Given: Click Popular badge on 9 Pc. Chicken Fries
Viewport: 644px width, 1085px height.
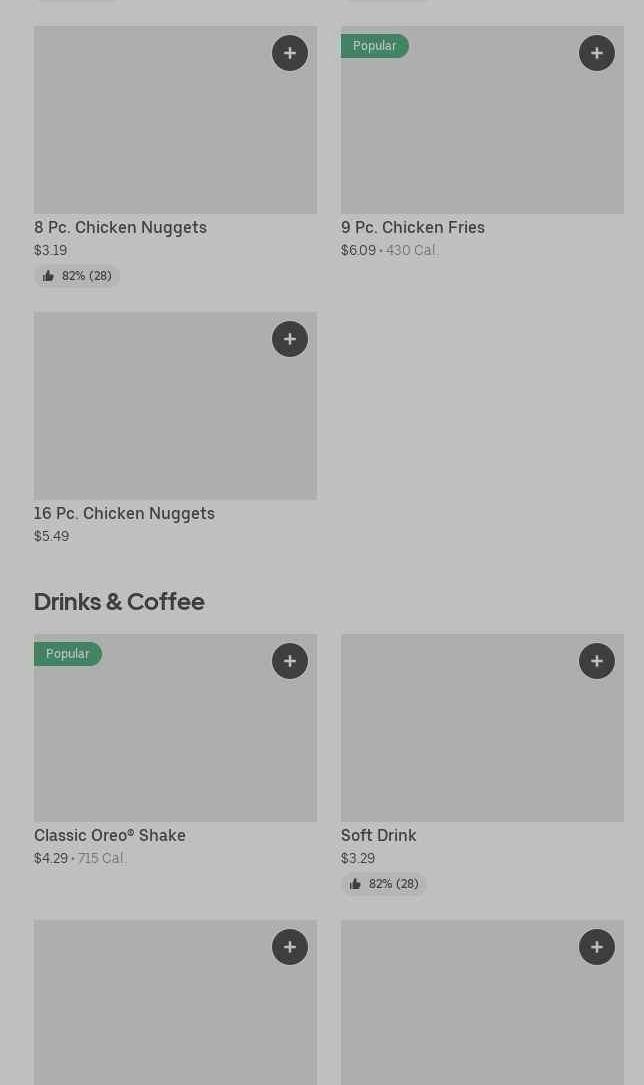Looking at the screenshot, I should 374,46.
